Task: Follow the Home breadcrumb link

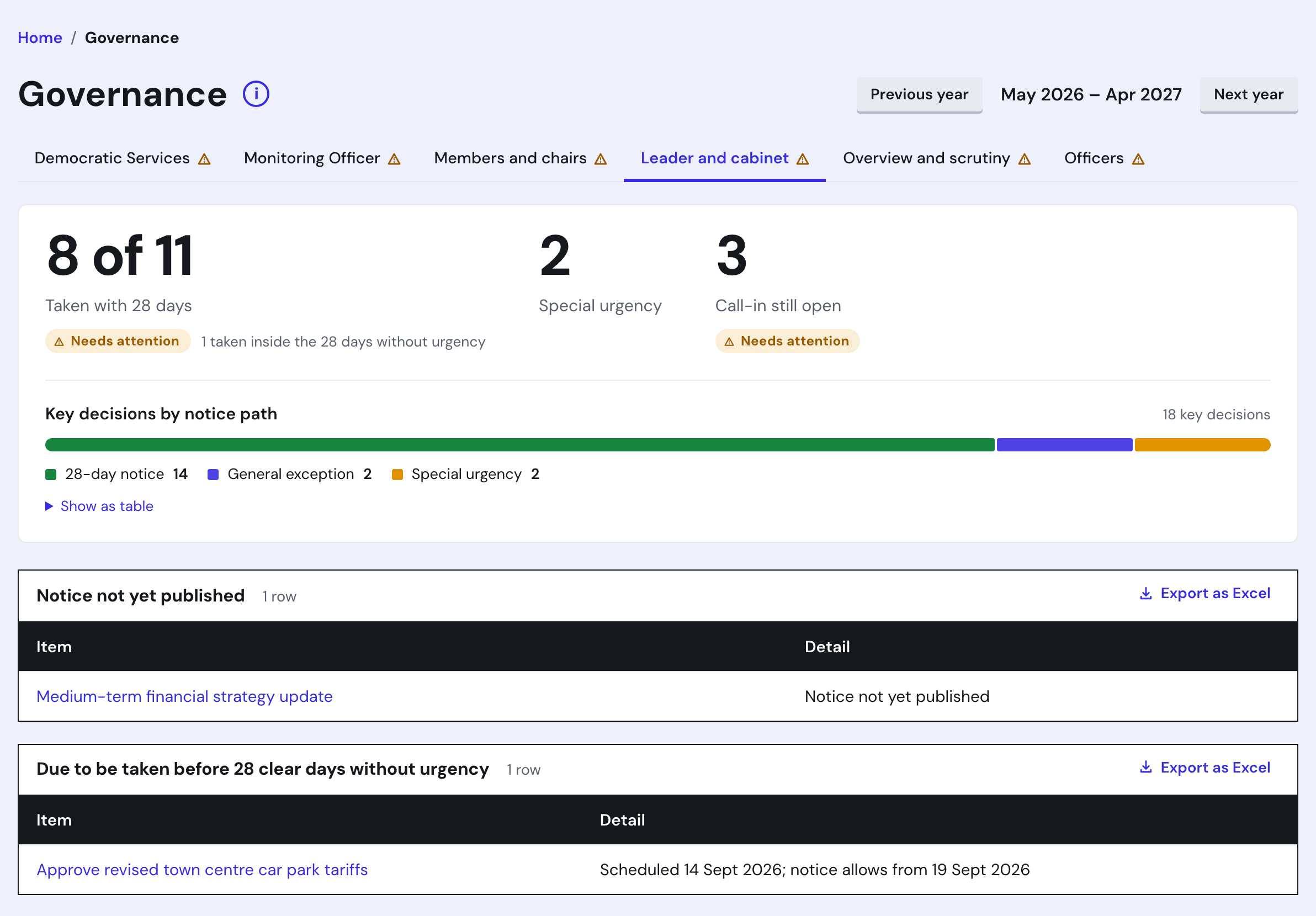Action: point(40,38)
